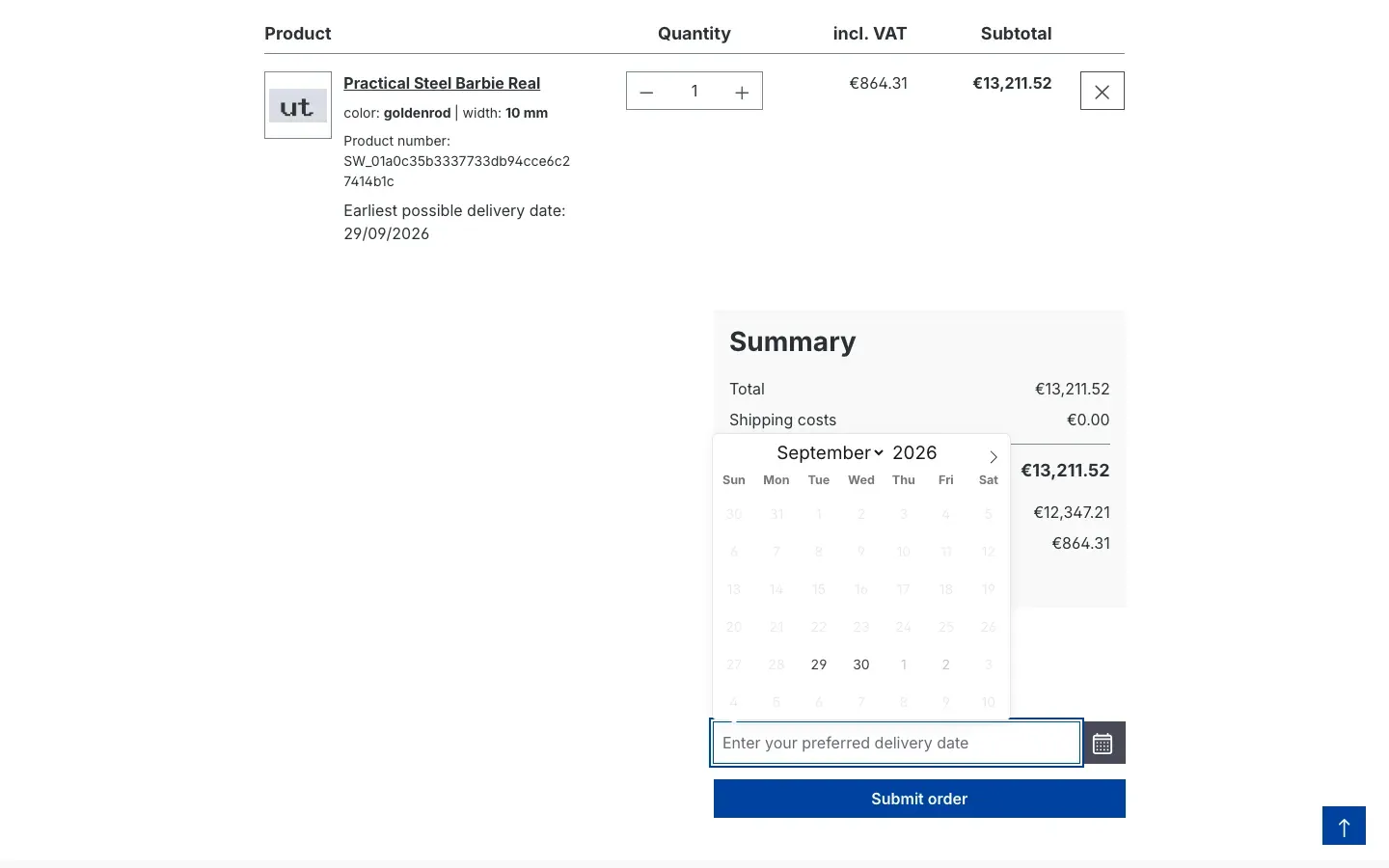The height and width of the screenshot is (868, 1389).
Task: Decrease quantity with the minus icon
Action: (646, 92)
